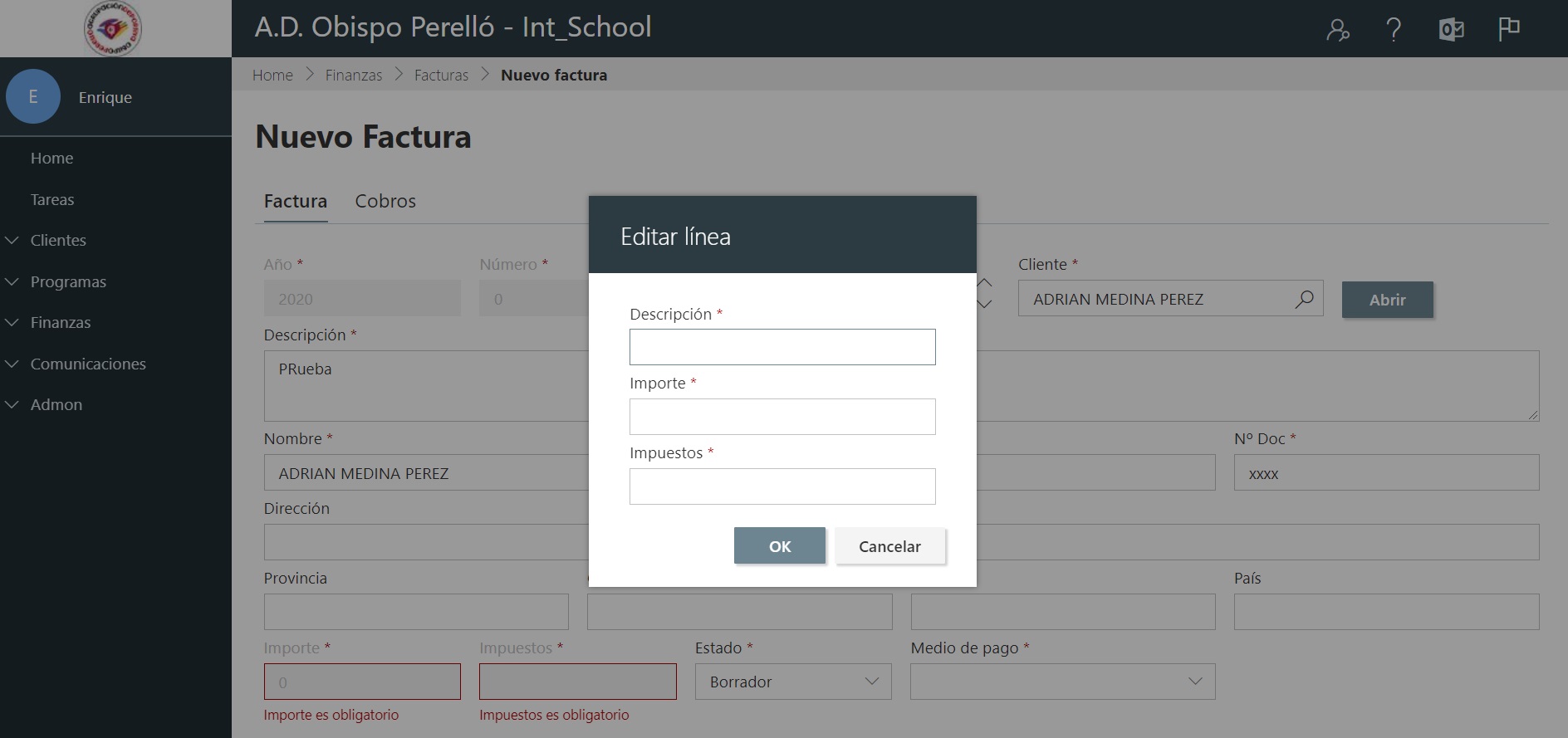Click the 'Impuestos es obligatorio' error text
The width and height of the screenshot is (1568, 738).
pyautogui.click(x=554, y=715)
